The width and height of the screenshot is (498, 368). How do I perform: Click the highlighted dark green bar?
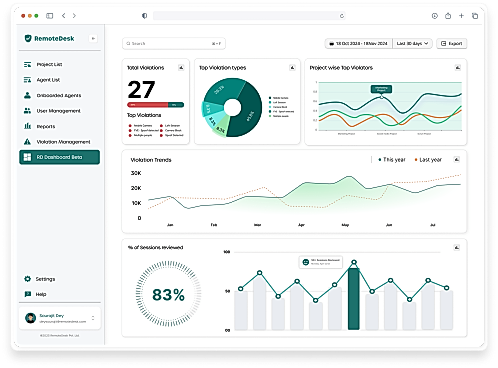[x=354, y=299]
